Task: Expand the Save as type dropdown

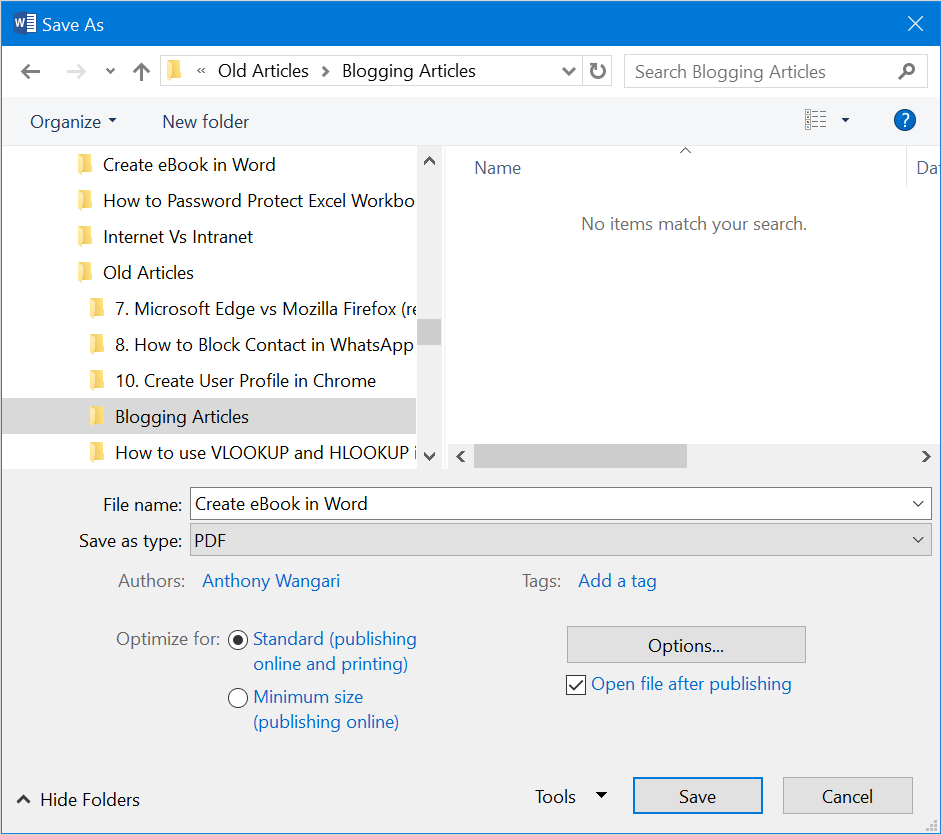Action: pos(918,540)
